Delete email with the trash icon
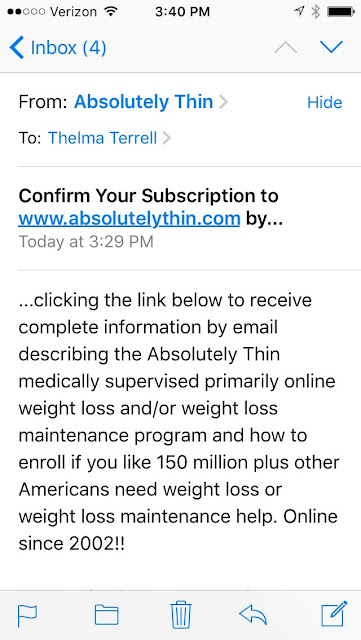 click(181, 614)
